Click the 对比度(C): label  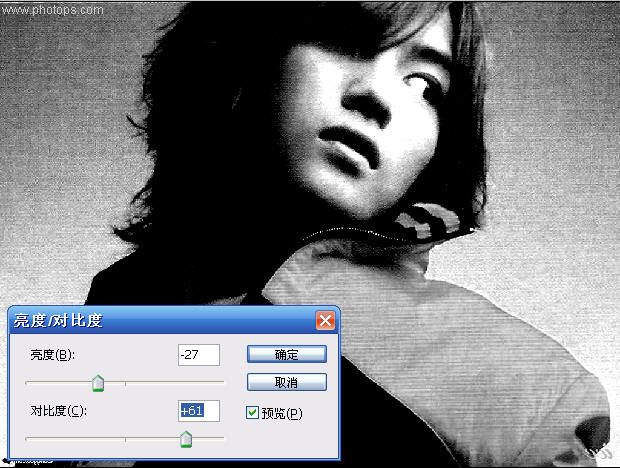[x=59, y=411]
